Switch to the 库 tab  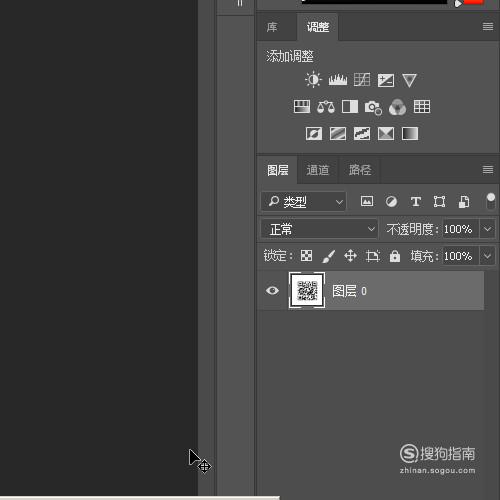point(272,27)
